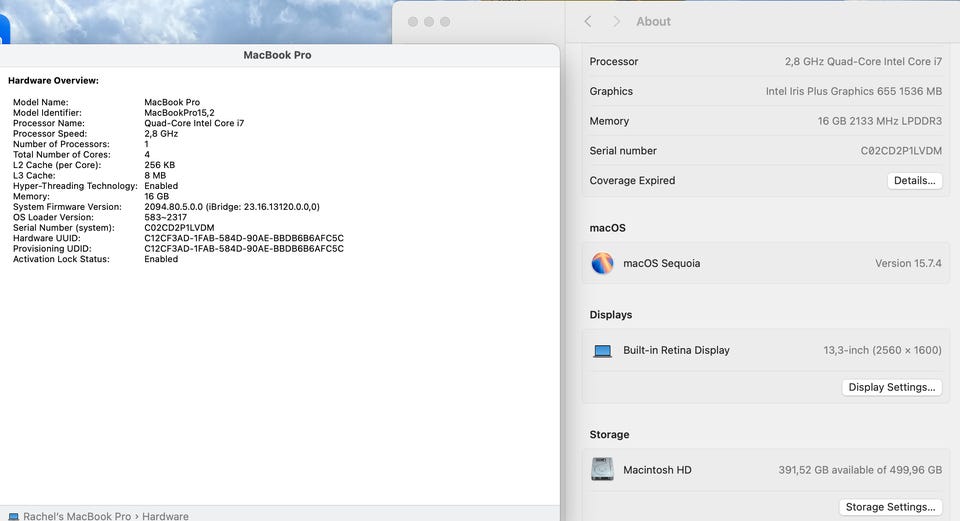This screenshot has height=521, width=960.
Task: Go back using the About back chevron
Action: click(x=588, y=21)
